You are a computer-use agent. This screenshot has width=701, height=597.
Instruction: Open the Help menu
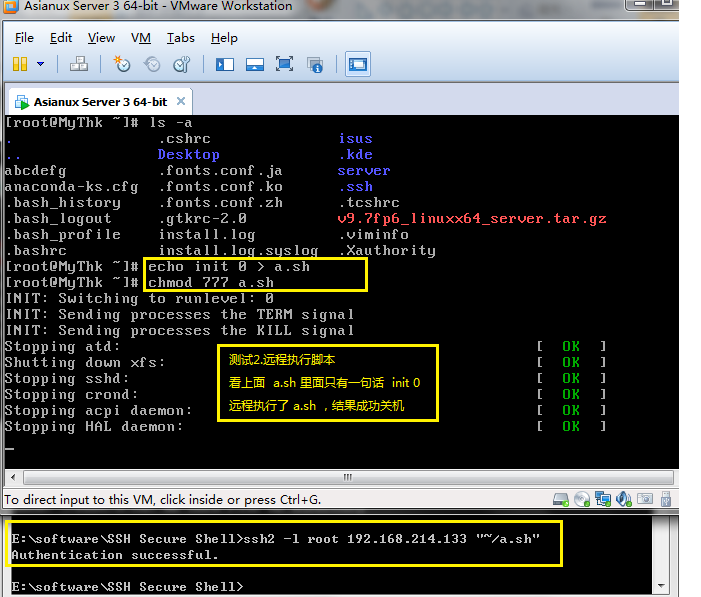224,38
